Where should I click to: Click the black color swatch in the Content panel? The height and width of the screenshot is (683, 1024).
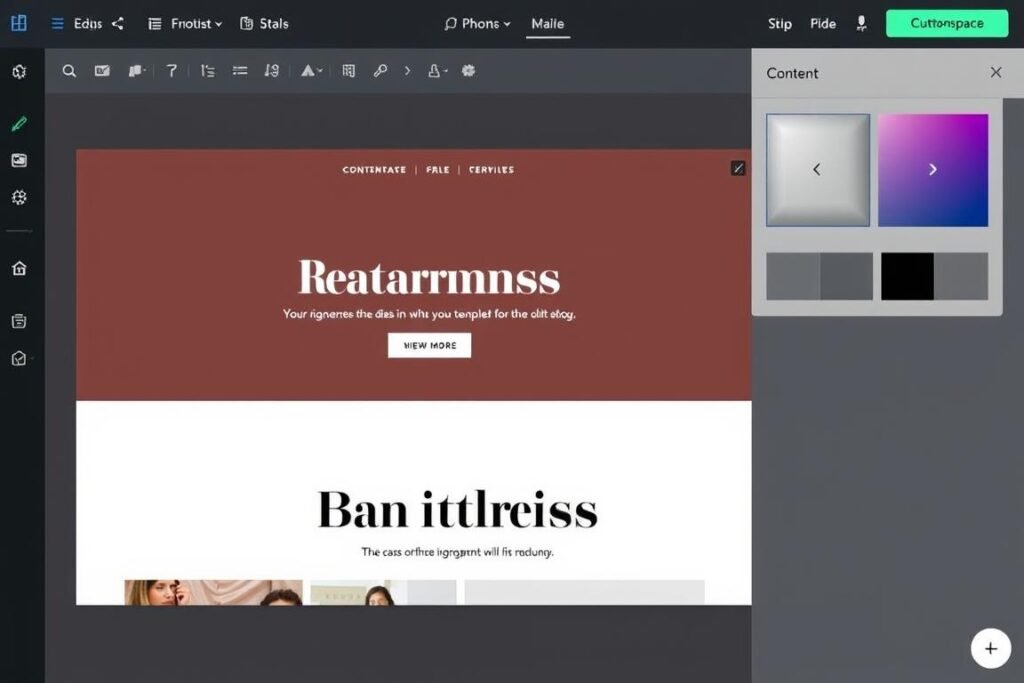(x=906, y=277)
